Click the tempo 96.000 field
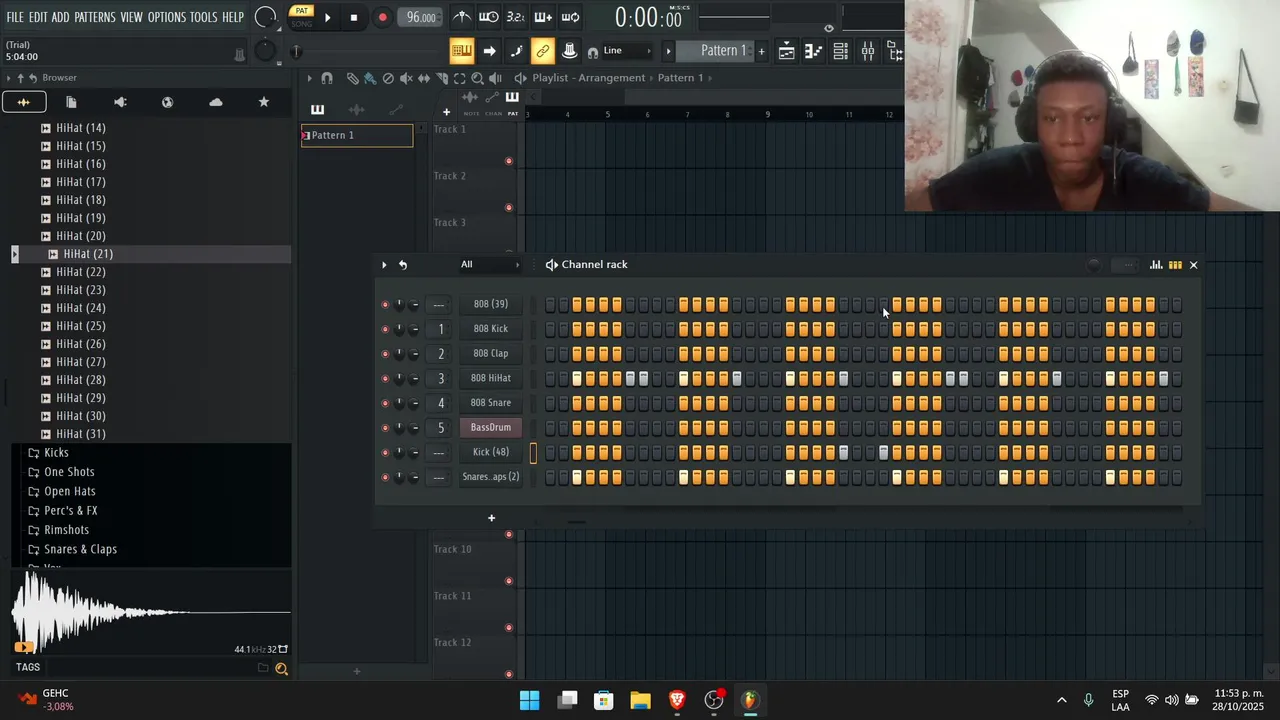Viewport: 1280px width, 720px height. coord(421,17)
